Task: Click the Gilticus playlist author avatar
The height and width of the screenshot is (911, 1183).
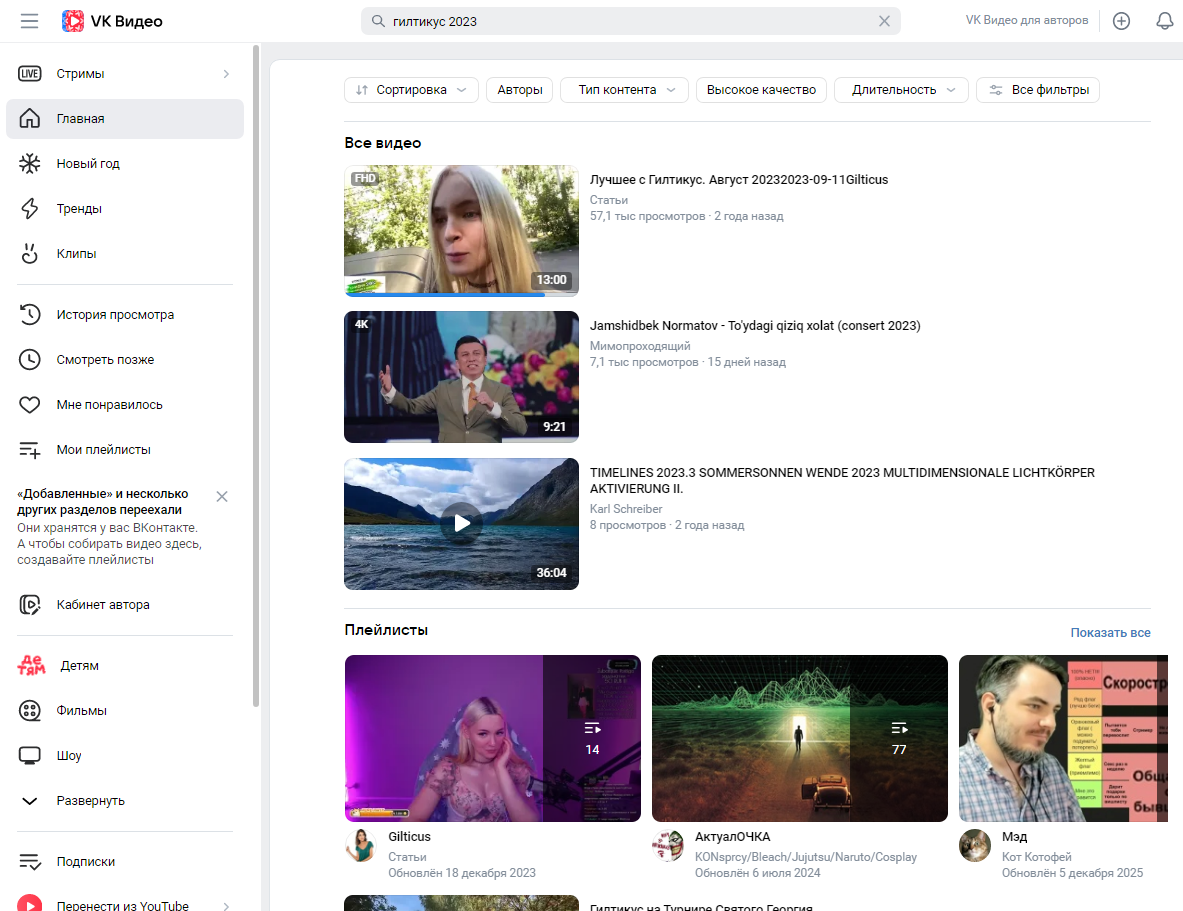Action: pyautogui.click(x=361, y=845)
